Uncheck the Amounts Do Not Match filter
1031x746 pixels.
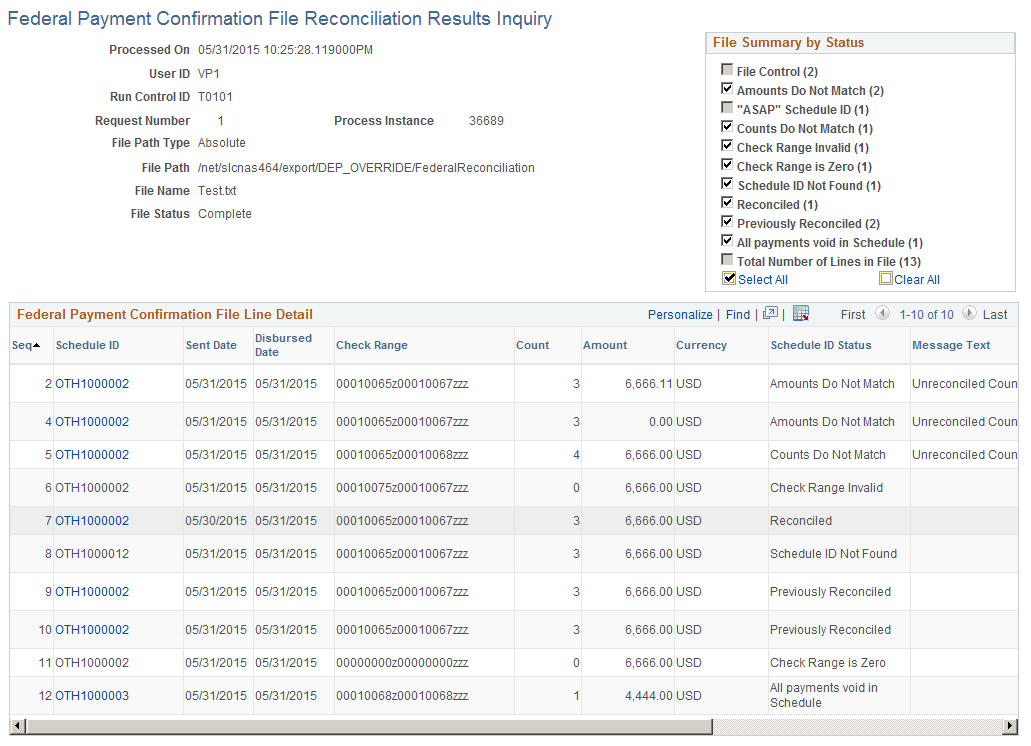click(726, 89)
